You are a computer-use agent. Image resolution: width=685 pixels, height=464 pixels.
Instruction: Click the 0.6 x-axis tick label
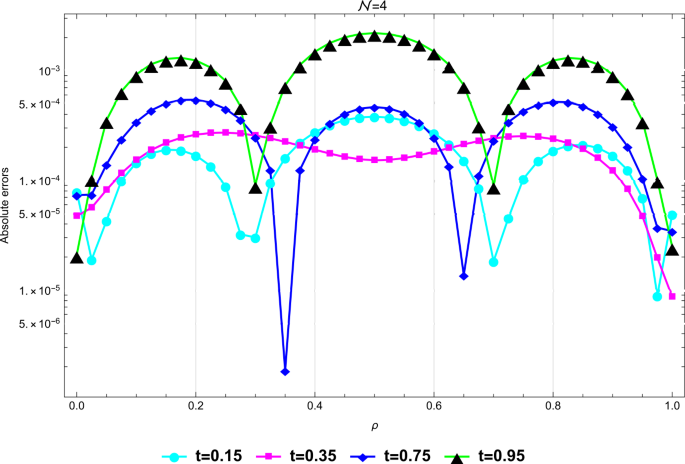tap(433, 407)
